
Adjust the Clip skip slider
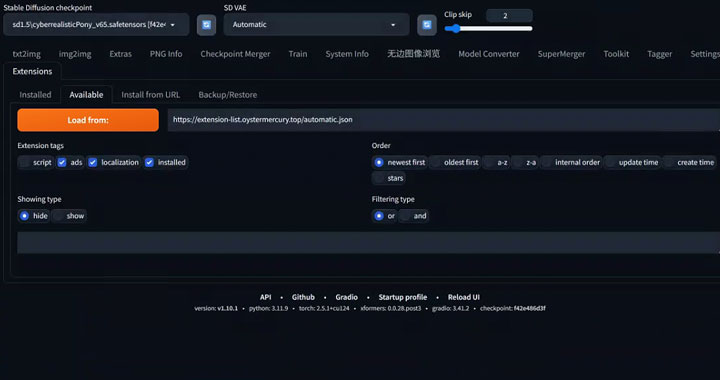[x=488, y=29]
